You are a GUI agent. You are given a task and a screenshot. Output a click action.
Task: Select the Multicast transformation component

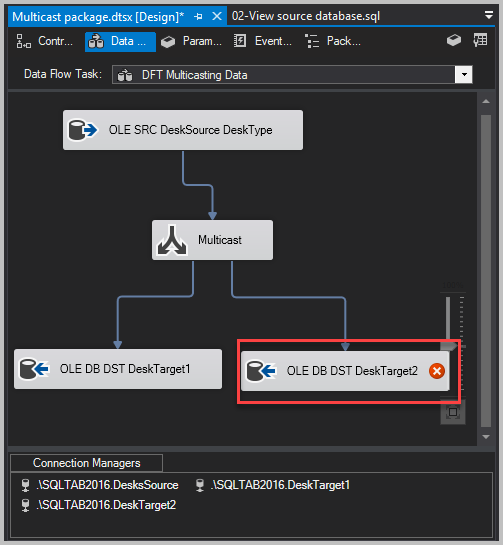click(x=212, y=240)
